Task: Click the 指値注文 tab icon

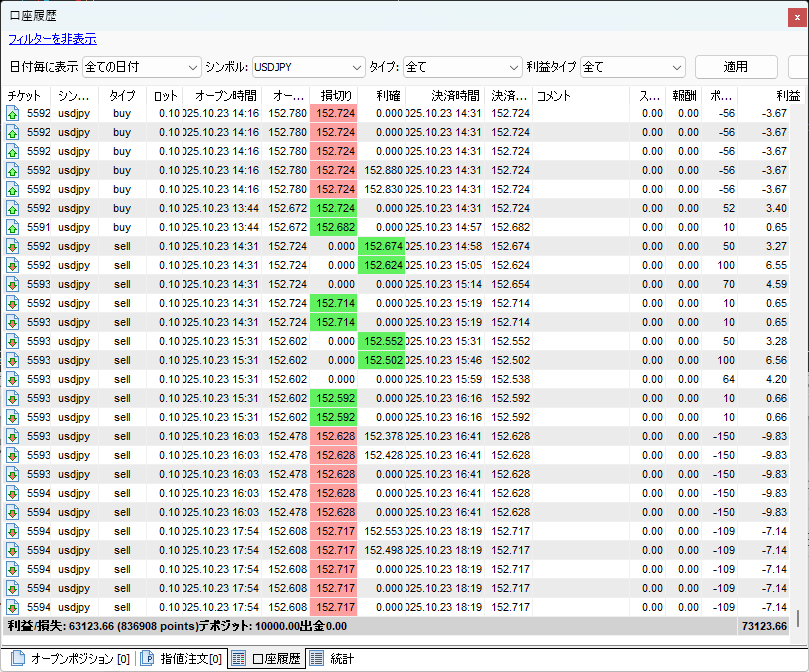Action: coord(146,658)
